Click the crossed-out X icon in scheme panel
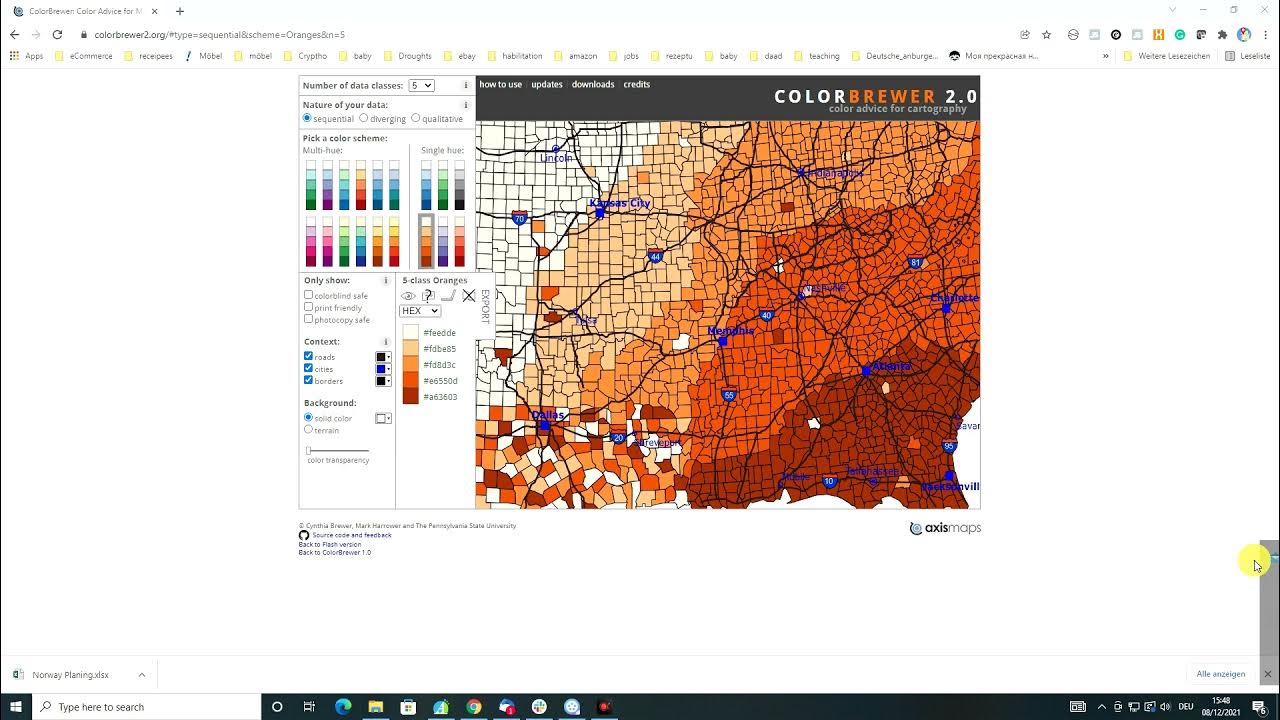Screen dimensions: 1280x720 click(x=468, y=296)
